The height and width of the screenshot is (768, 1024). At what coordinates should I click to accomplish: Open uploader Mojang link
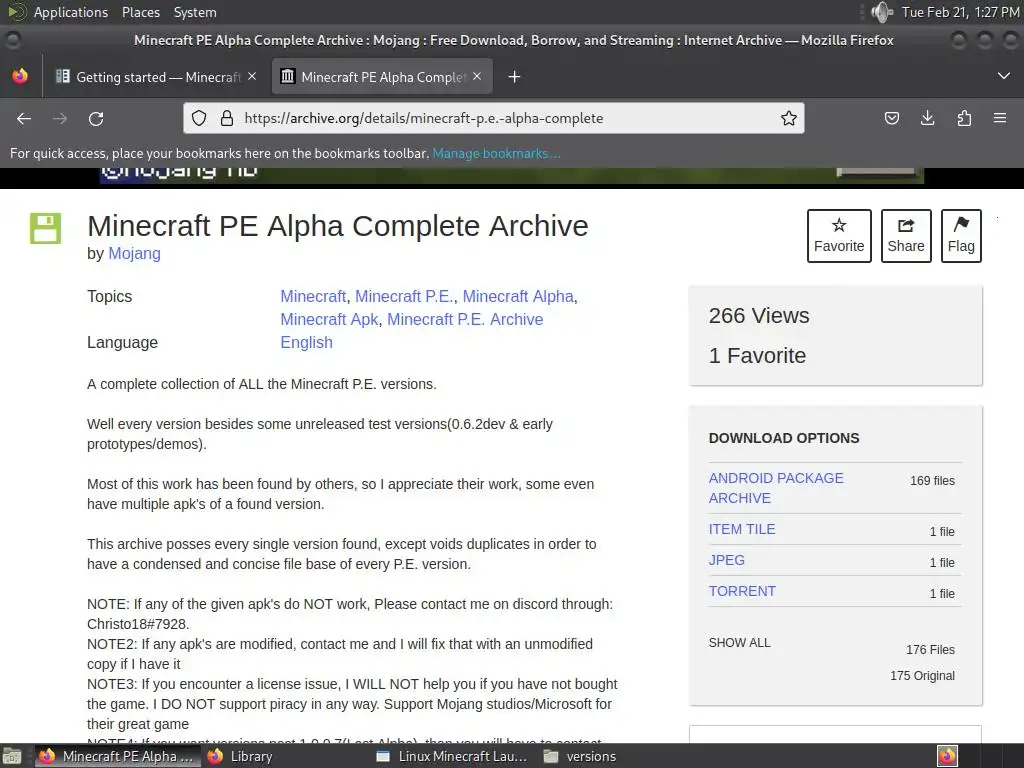pyautogui.click(x=135, y=253)
